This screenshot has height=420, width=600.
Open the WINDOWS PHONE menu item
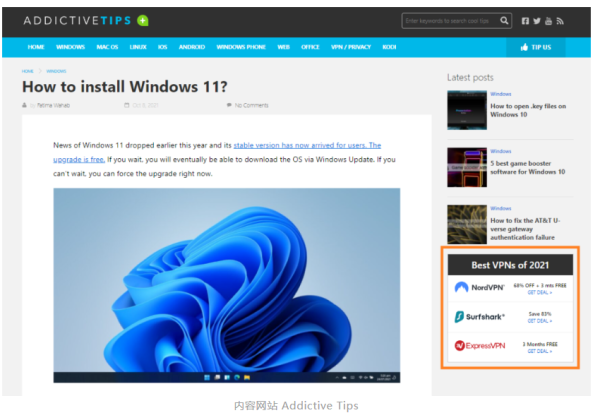241,47
